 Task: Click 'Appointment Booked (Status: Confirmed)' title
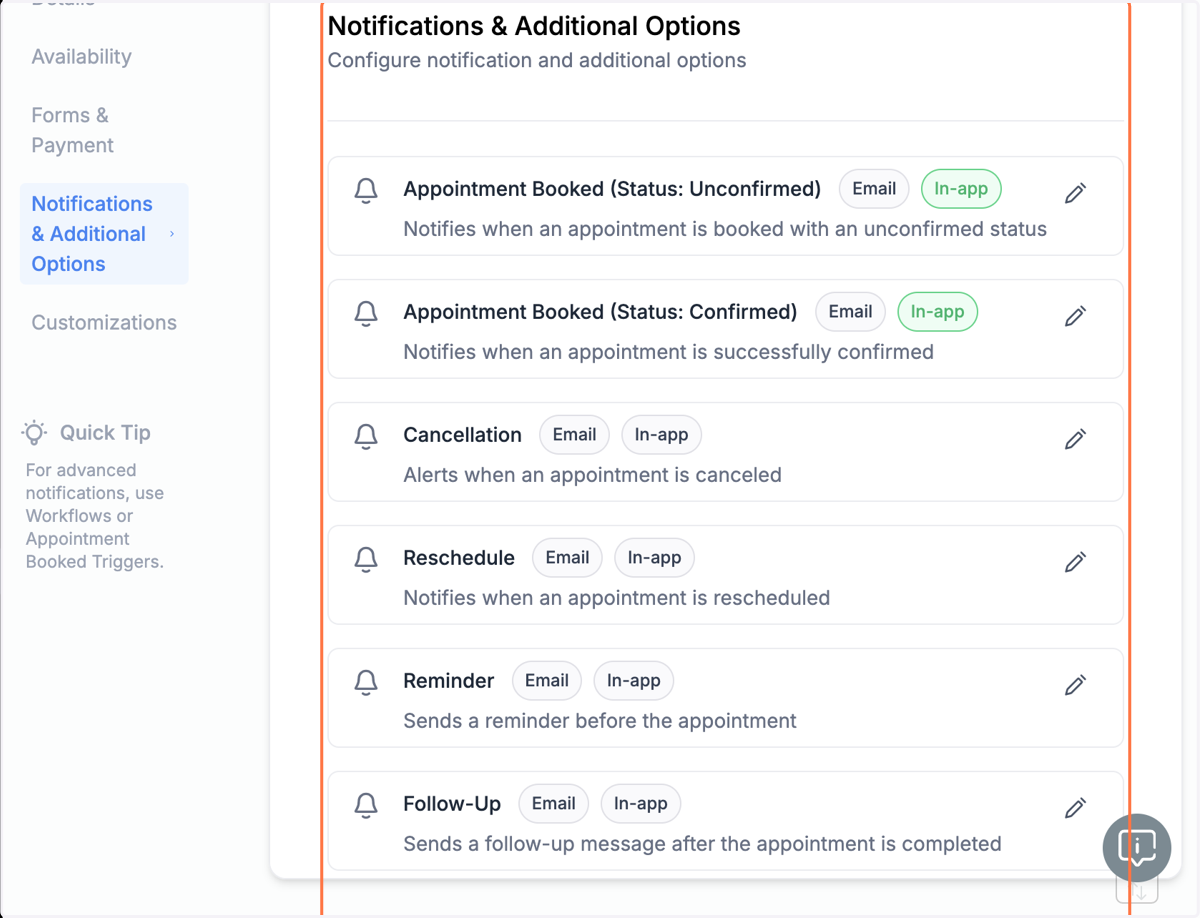pos(600,312)
